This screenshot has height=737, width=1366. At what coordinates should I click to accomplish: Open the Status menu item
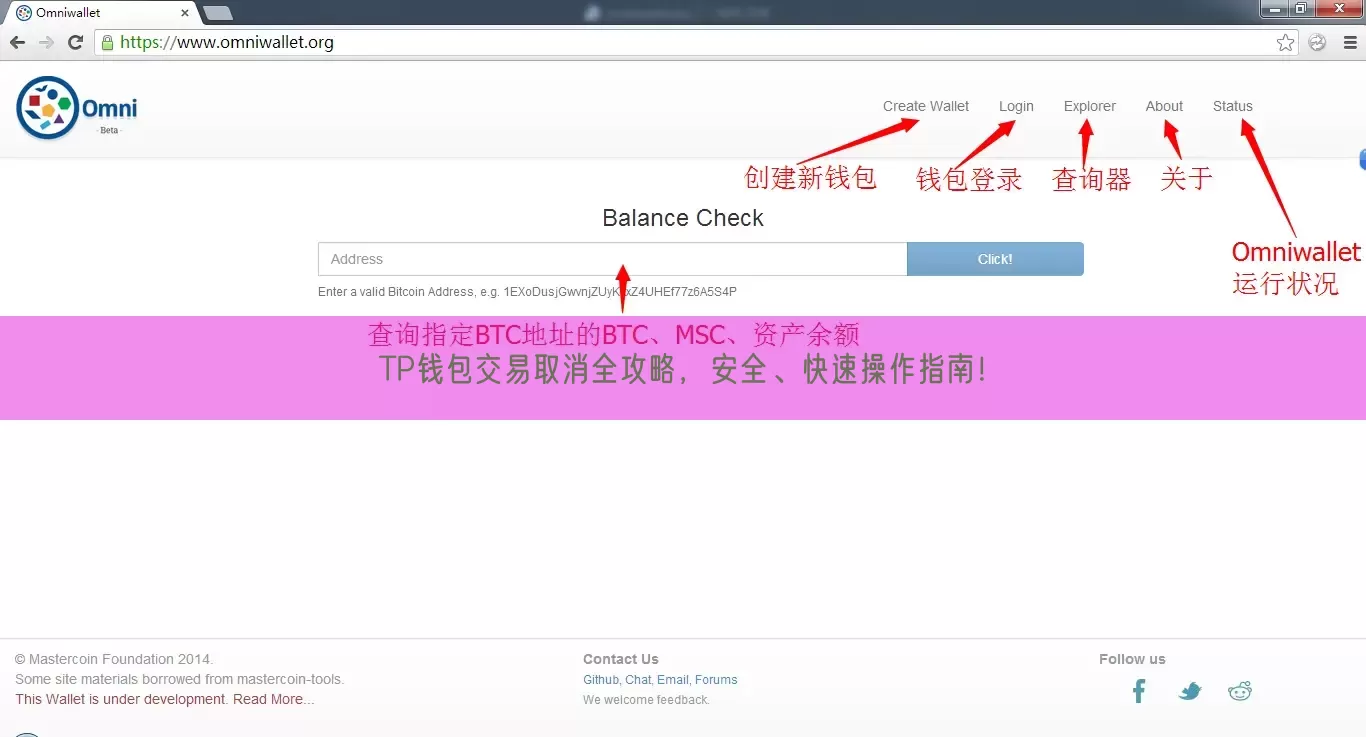[1232, 106]
